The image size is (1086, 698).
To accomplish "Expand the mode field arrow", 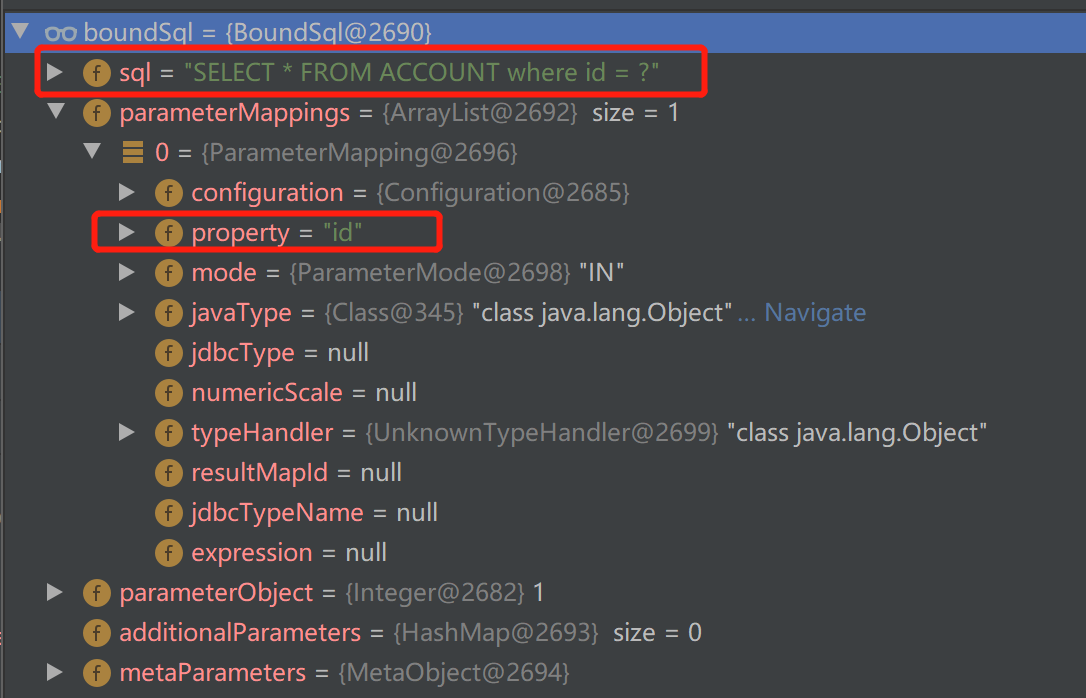I will click(x=127, y=272).
